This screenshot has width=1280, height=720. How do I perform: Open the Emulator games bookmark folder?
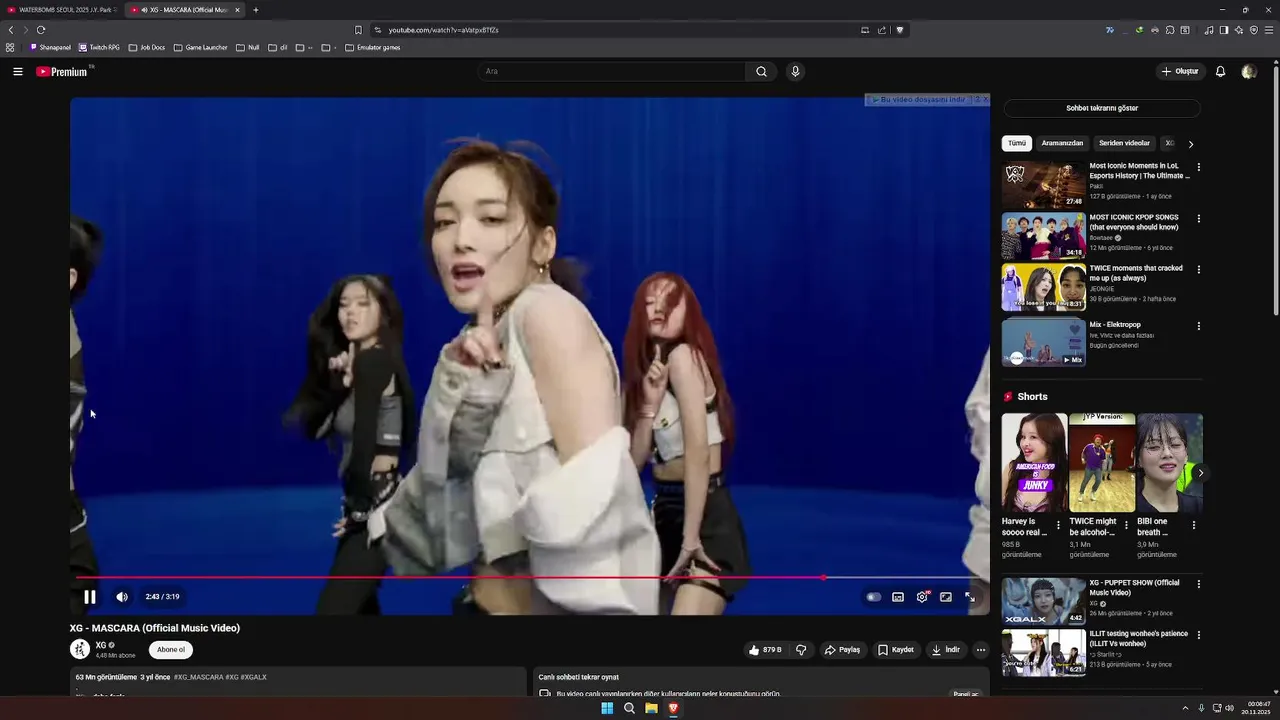tap(372, 47)
